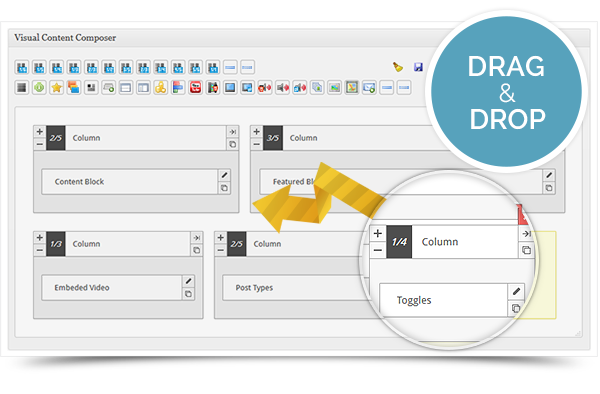The image size is (600, 394).
Task: Edit the Content Block with pencil icon
Action: [225, 175]
